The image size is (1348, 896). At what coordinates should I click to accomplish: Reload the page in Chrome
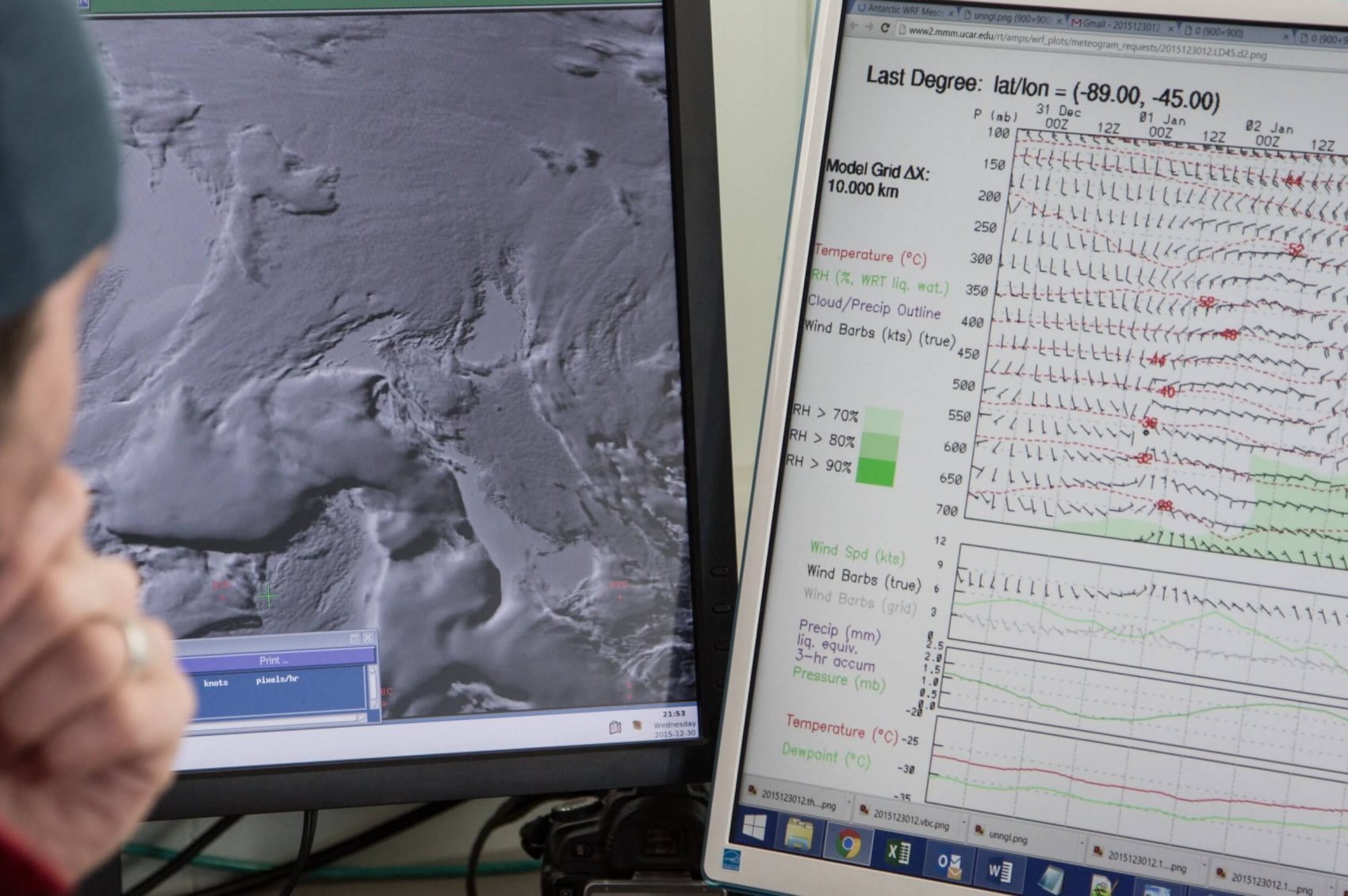coord(885,28)
